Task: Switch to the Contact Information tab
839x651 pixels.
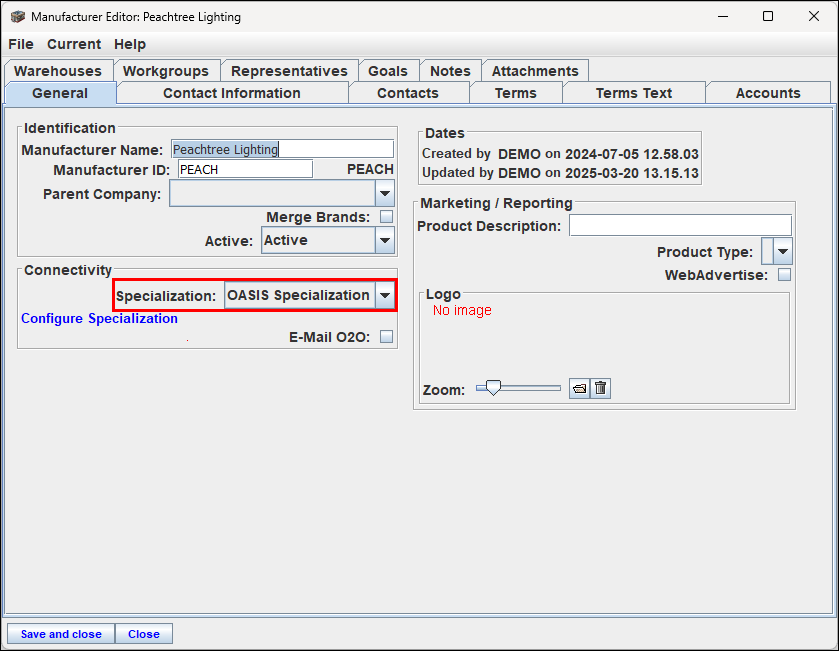Action: 232,93
